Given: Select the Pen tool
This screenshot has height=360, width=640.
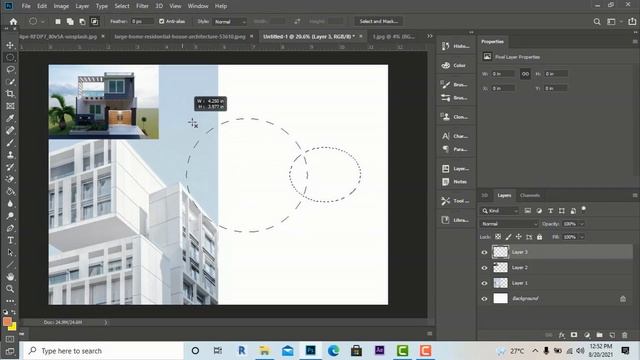Looking at the screenshot, I should [10, 228].
